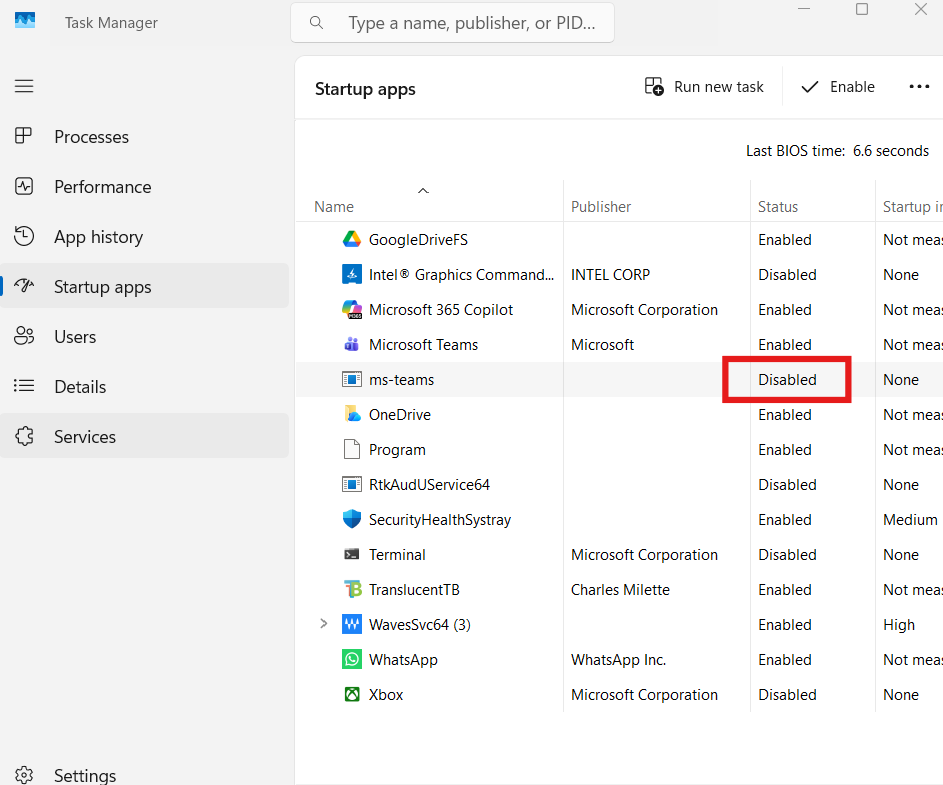Screen dimensions: 943x785
Task: Click the SecurityHealthSystray shield icon
Action: tap(352, 519)
